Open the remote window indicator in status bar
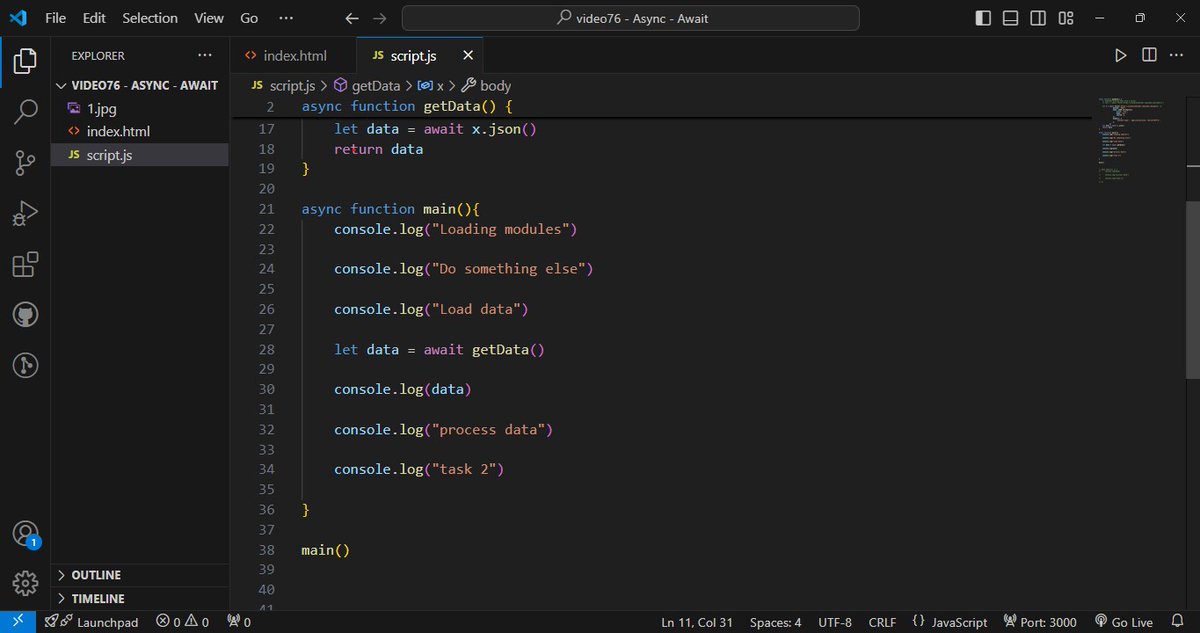The height and width of the screenshot is (633, 1200). point(18,622)
